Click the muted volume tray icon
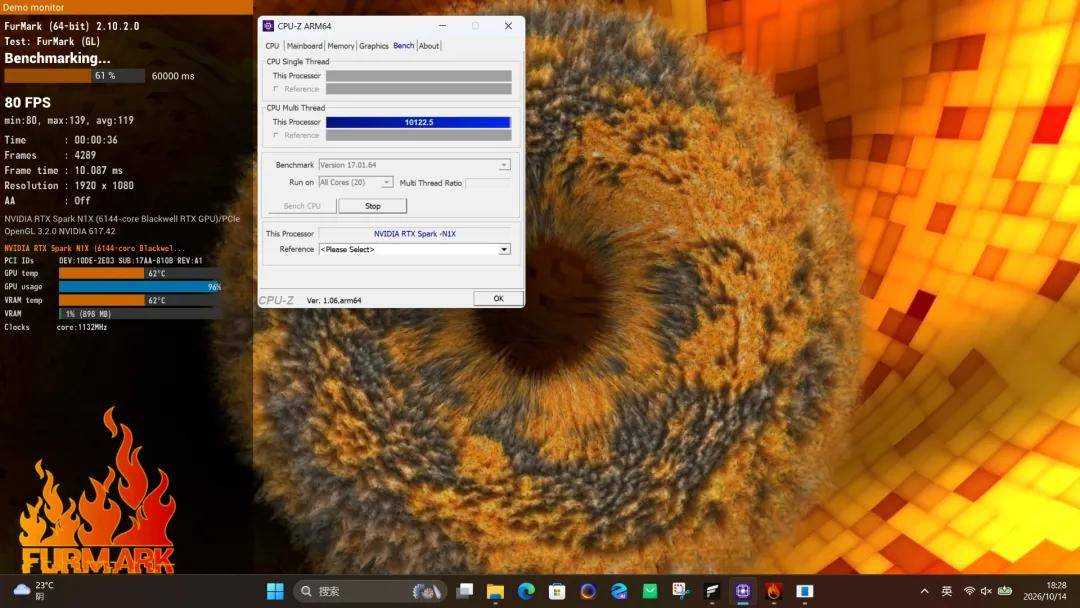Viewport: 1080px width, 608px height. tap(986, 591)
